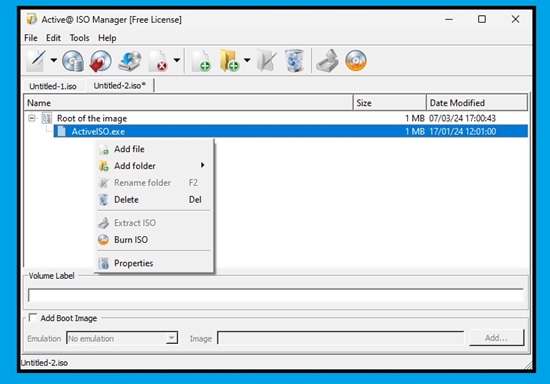
Task: Expand the Add folder submenu arrow
Action: point(202,165)
